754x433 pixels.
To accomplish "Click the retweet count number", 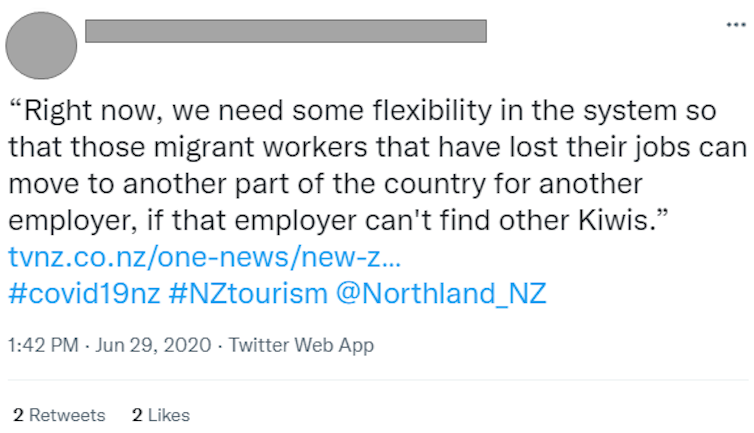I will coord(18,414).
